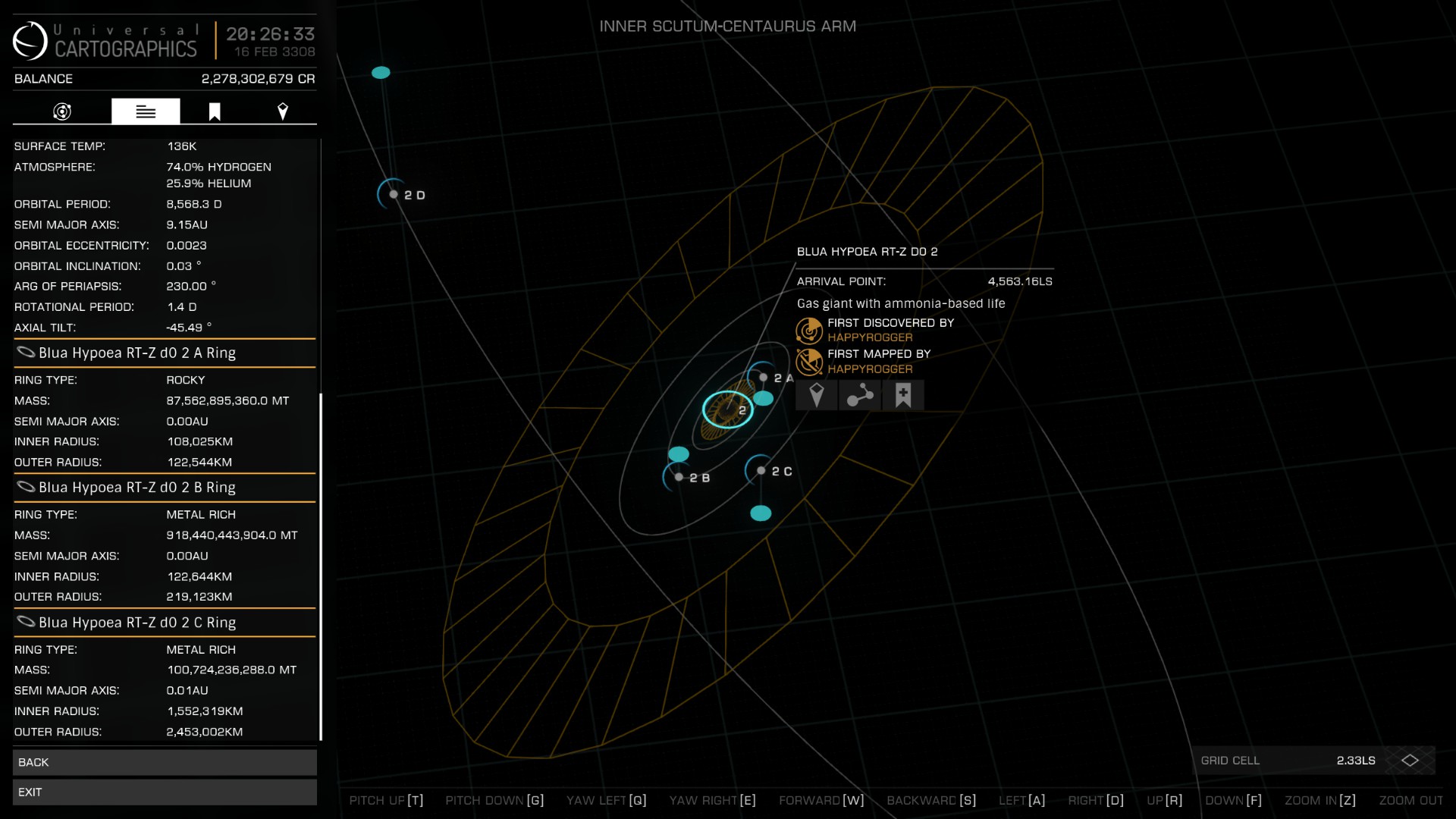The width and height of the screenshot is (1456, 819).
Task: Click the ZOOM IN [Z] control hint
Action: pos(1319,800)
